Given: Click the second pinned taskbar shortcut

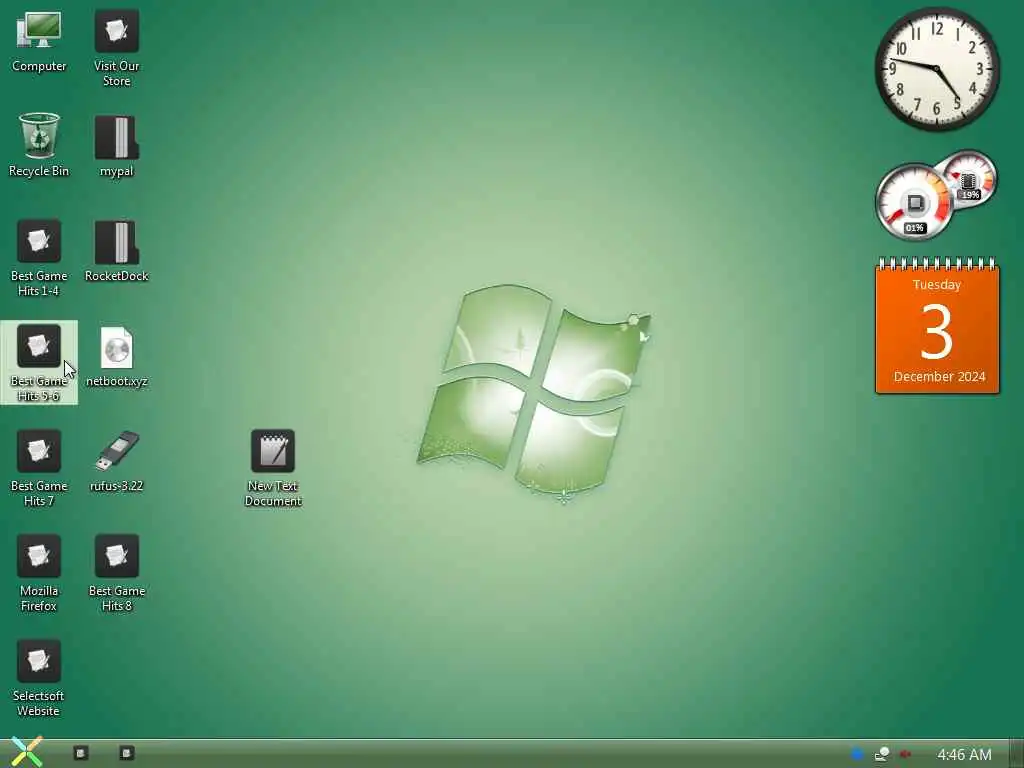Looking at the screenshot, I should (x=127, y=753).
